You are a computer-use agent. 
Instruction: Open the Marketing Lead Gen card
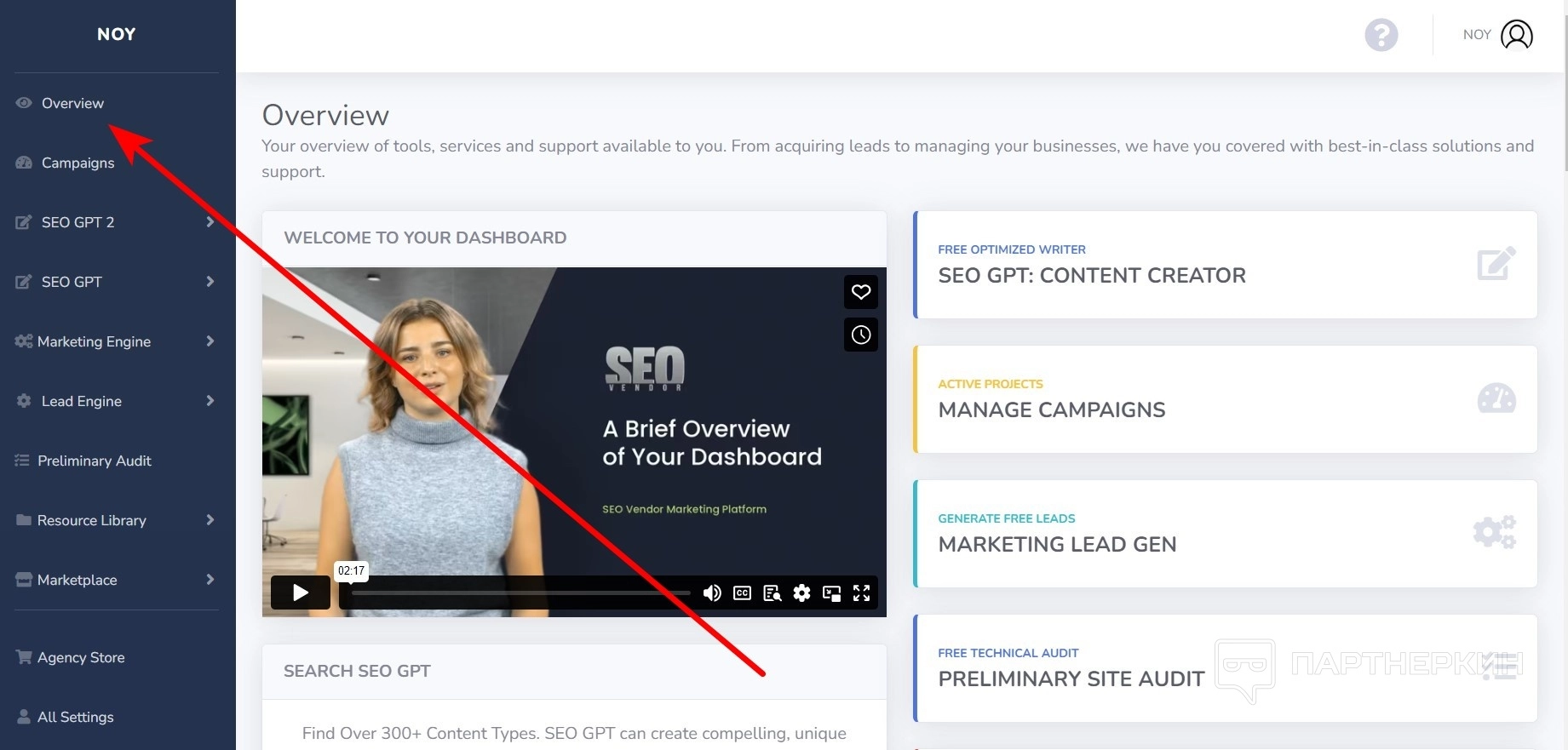coord(1225,534)
